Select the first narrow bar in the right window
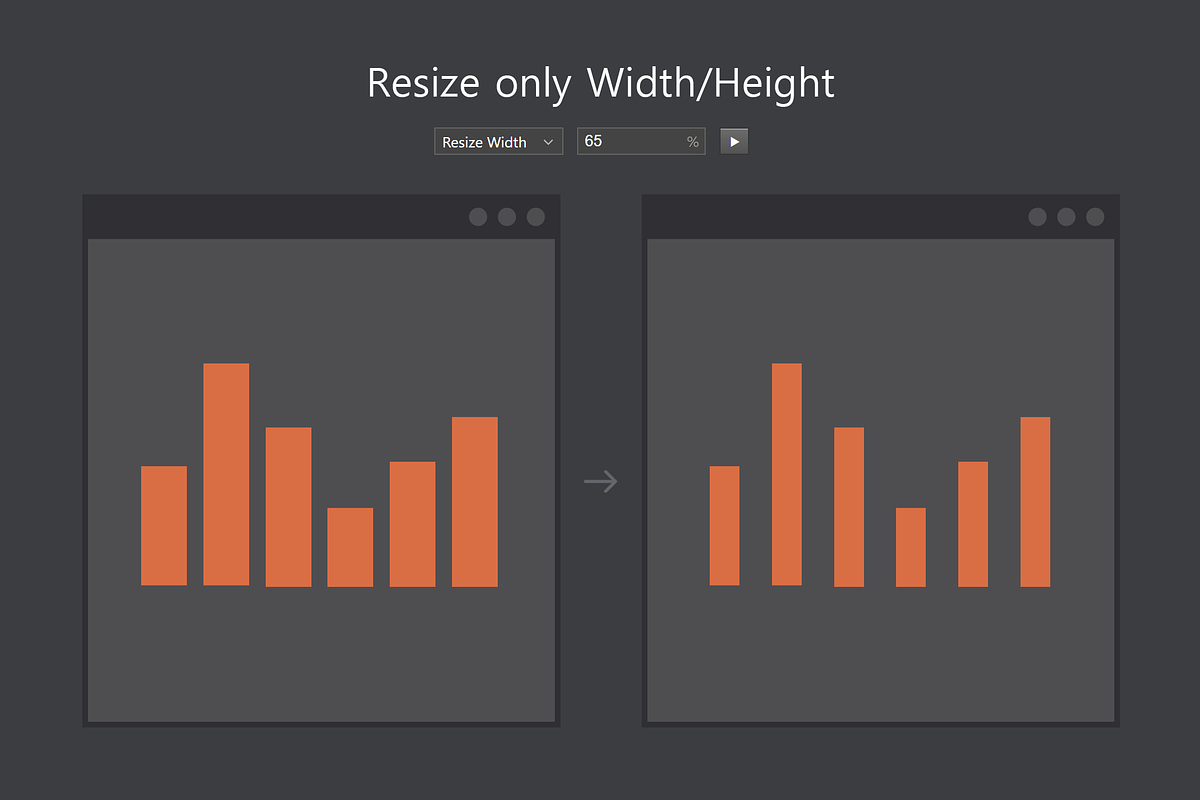This screenshot has width=1200, height=800. tap(724, 526)
